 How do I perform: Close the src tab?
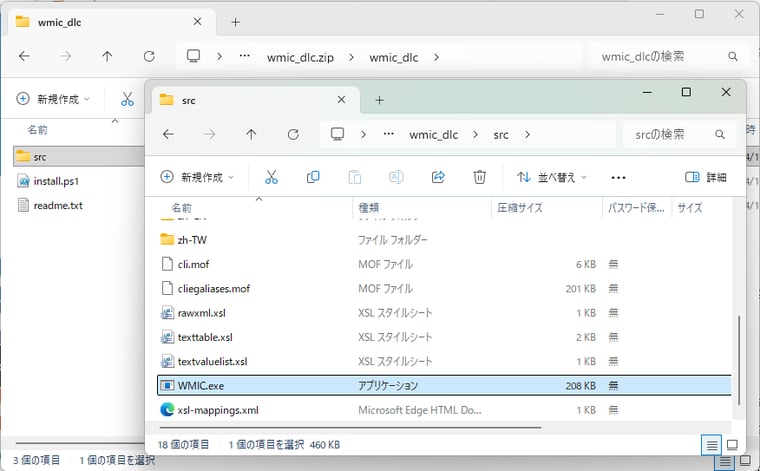coord(341,100)
